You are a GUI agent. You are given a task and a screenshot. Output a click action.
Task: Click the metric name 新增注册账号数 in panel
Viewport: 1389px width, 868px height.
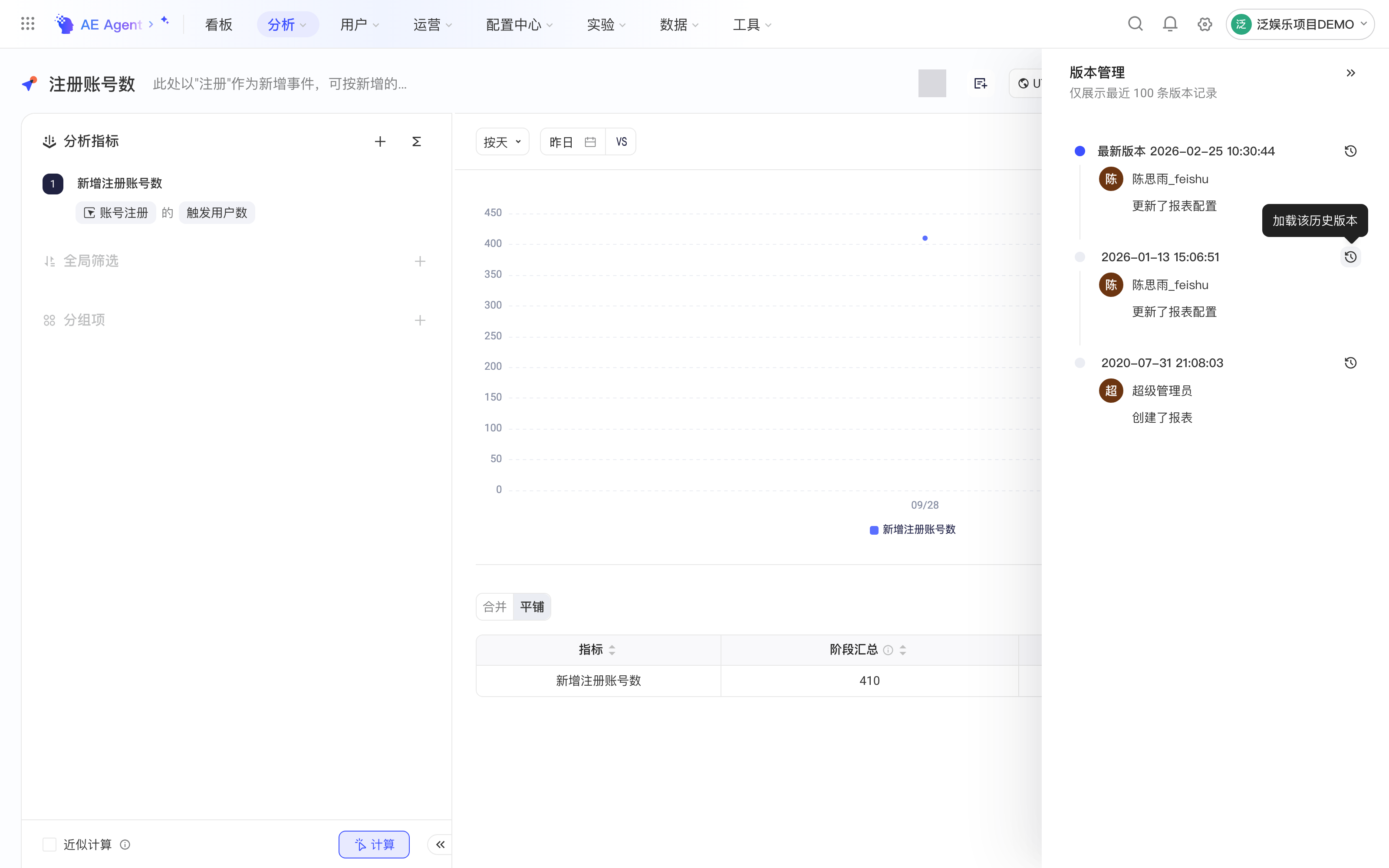click(119, 183)
